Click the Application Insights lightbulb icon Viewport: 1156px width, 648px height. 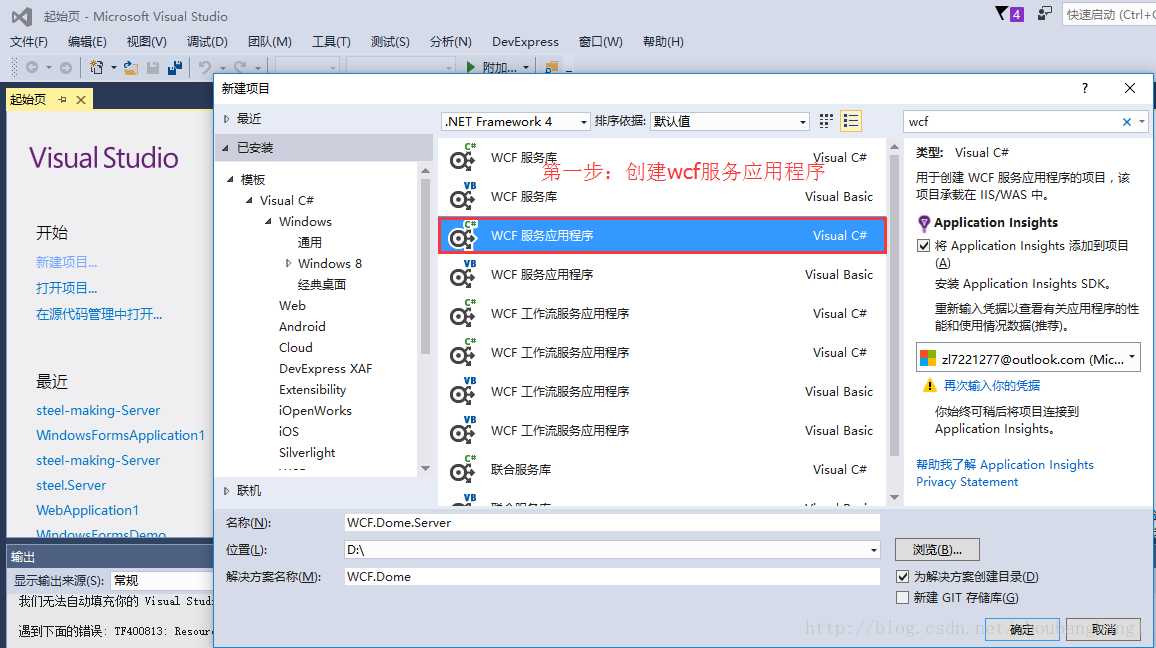pos(924,223)
